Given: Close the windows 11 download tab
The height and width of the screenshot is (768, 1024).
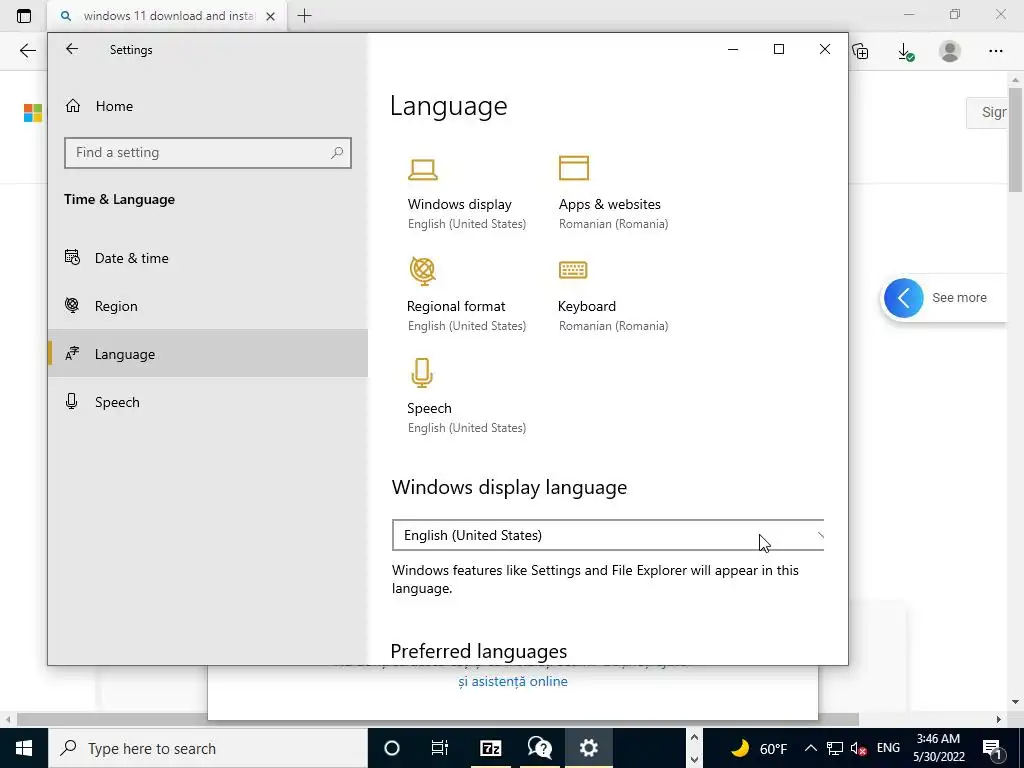Looking at the screenshot, I should coord(270,16).
